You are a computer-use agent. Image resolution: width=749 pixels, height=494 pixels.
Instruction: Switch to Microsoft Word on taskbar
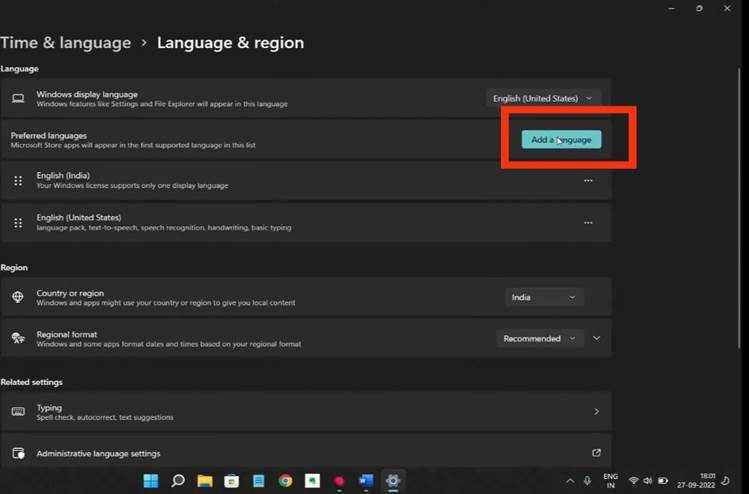point(366,481)
